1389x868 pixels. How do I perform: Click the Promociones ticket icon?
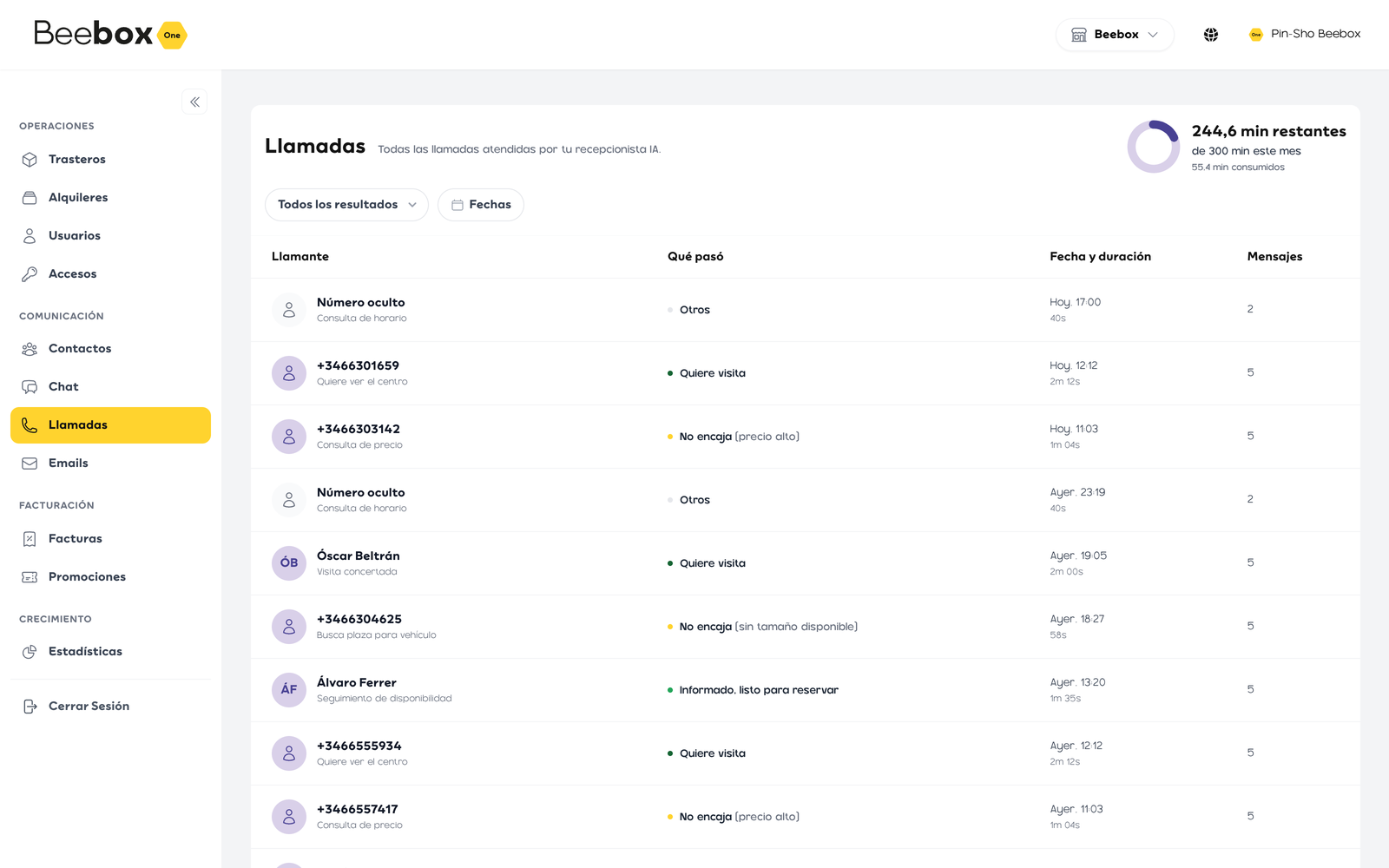(x=30, y=577)
